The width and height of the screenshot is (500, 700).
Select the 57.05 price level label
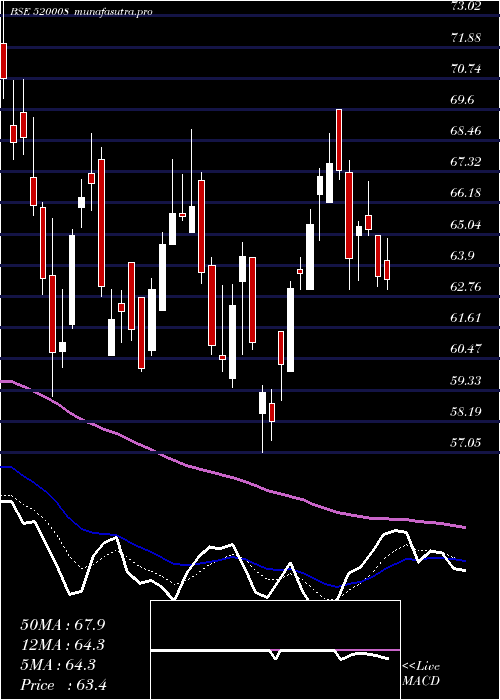466,442
